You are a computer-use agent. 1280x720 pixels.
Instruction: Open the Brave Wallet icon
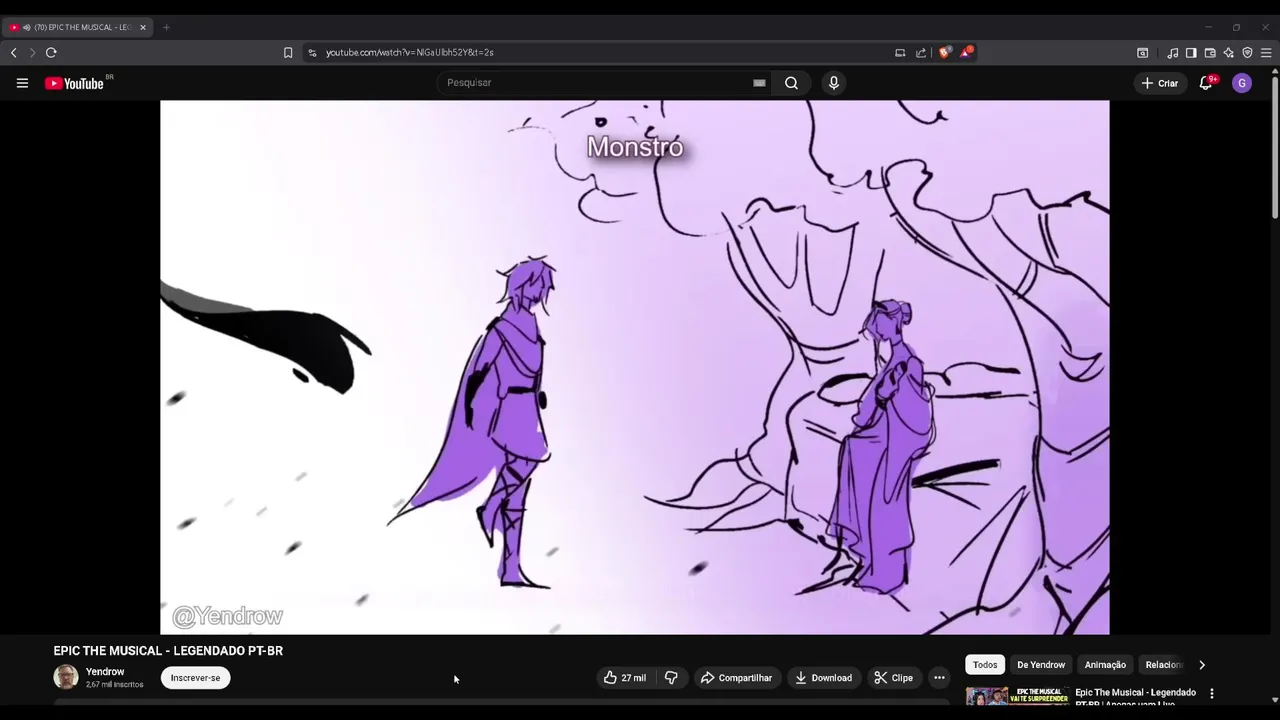click(x=1210, y=52)
